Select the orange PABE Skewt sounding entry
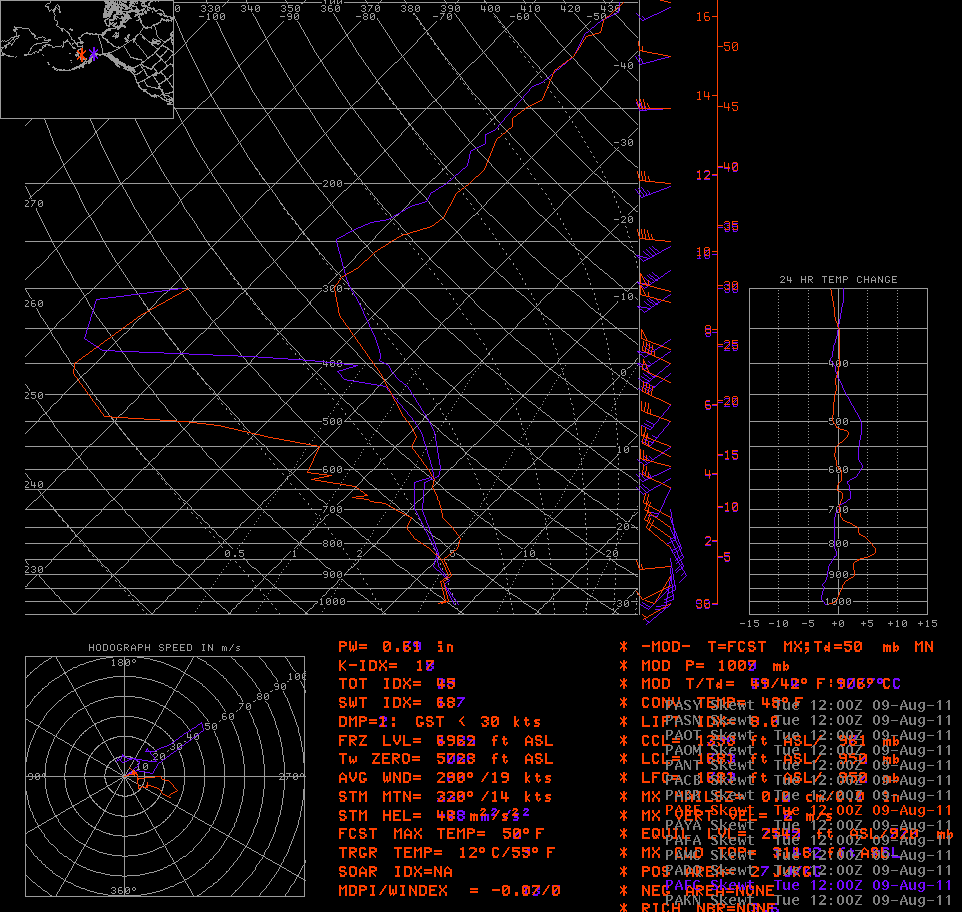 pos(808,810)
